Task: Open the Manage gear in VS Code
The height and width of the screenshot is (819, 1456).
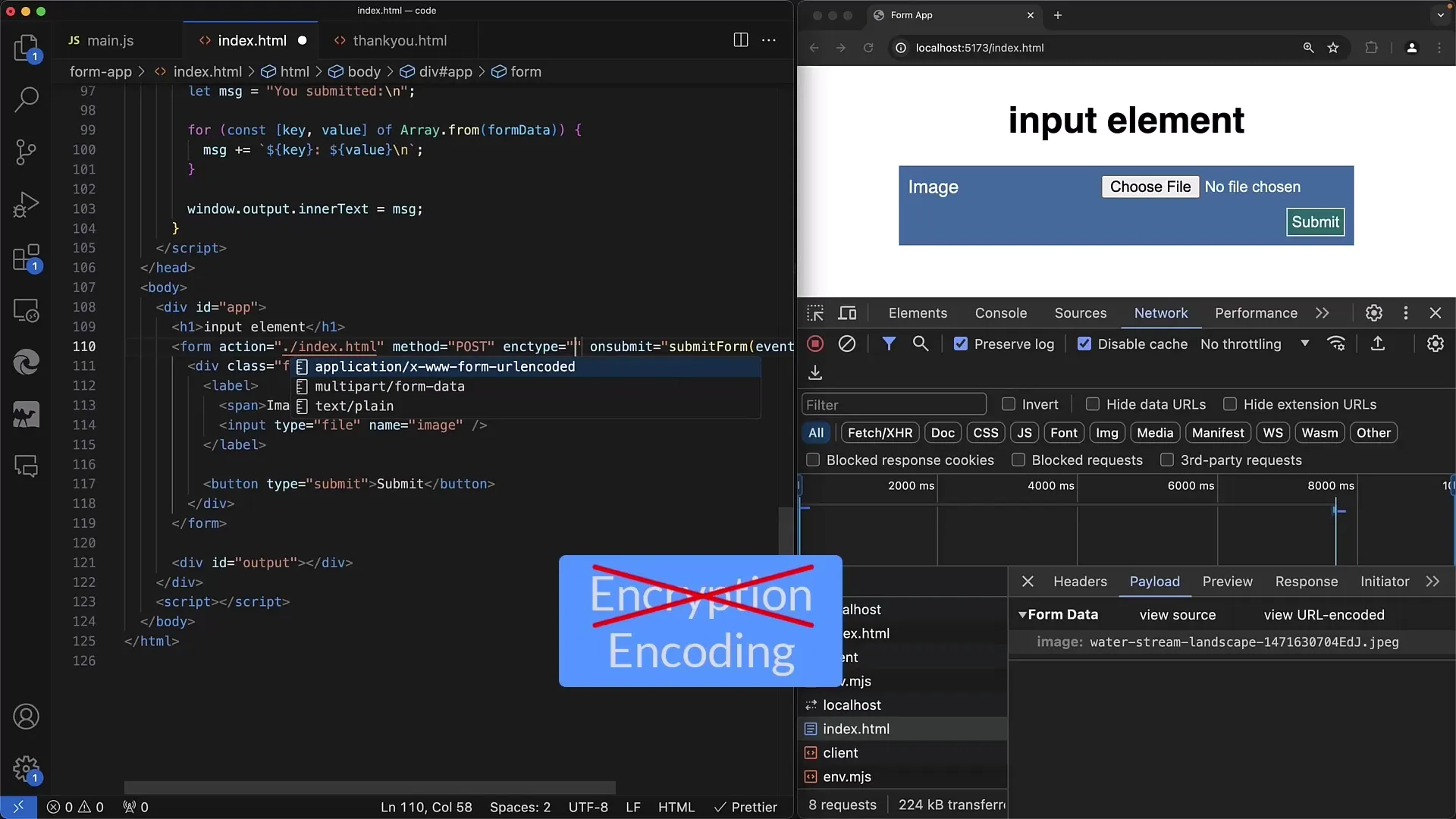Action: (27, 769)
